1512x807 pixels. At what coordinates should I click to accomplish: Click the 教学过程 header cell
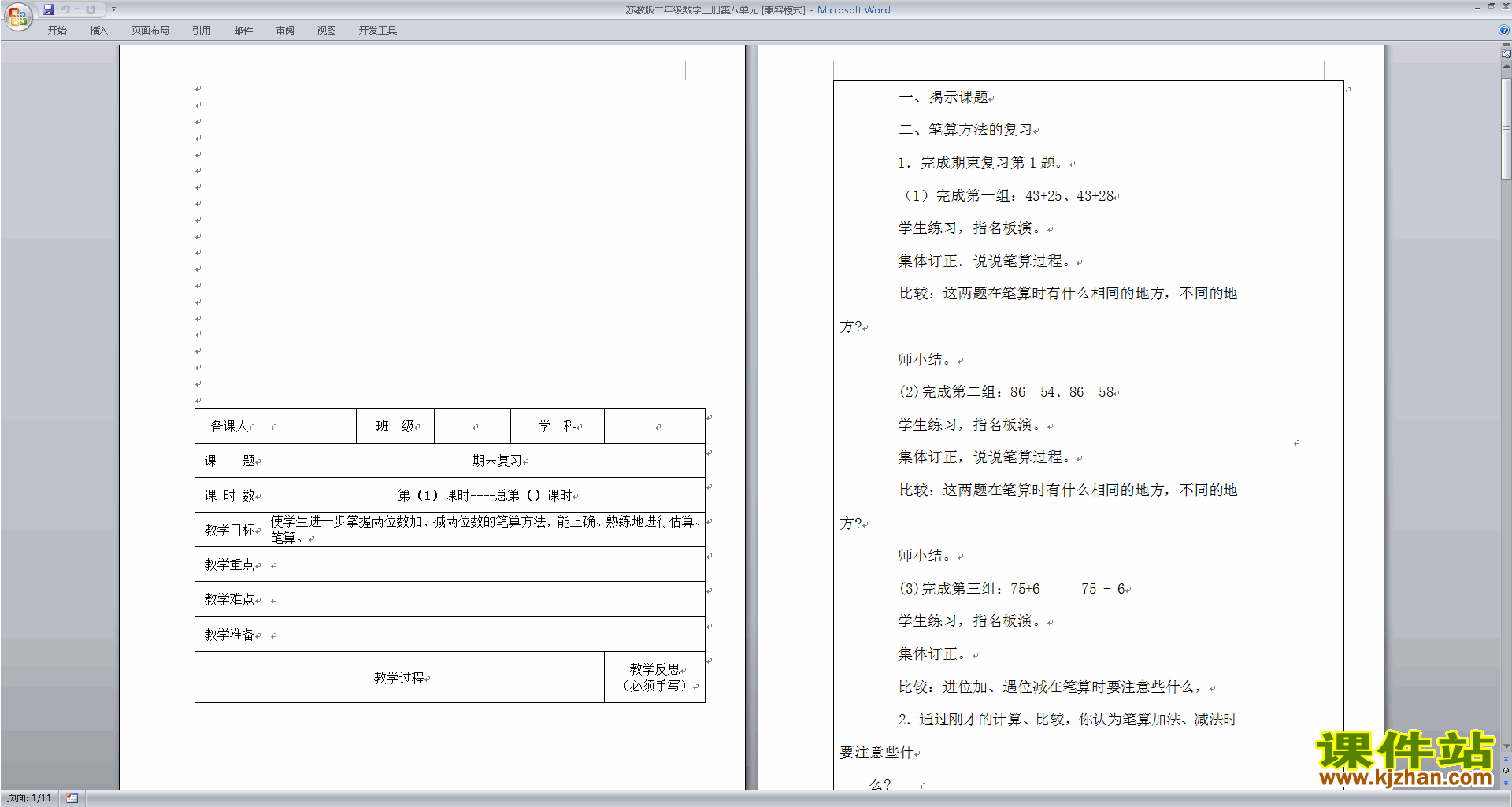pyautogui.click(x=399, y=677)
